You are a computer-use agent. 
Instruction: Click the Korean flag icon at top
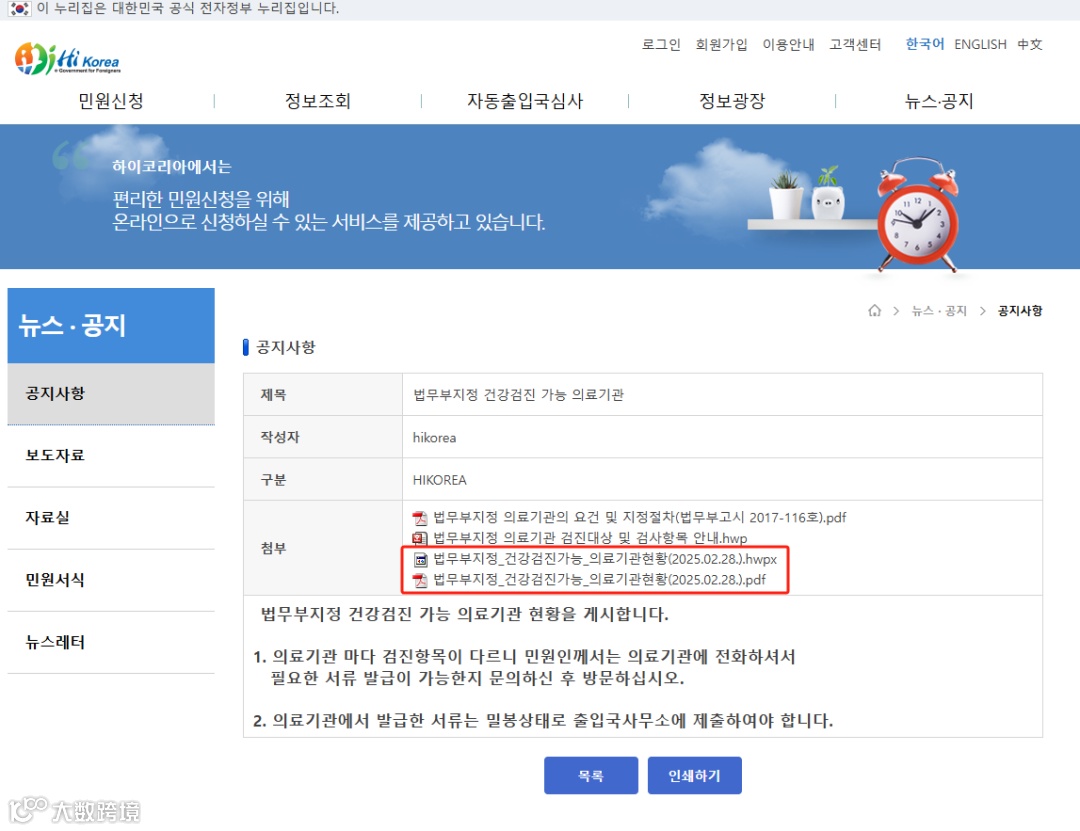[x=19, y=9]
